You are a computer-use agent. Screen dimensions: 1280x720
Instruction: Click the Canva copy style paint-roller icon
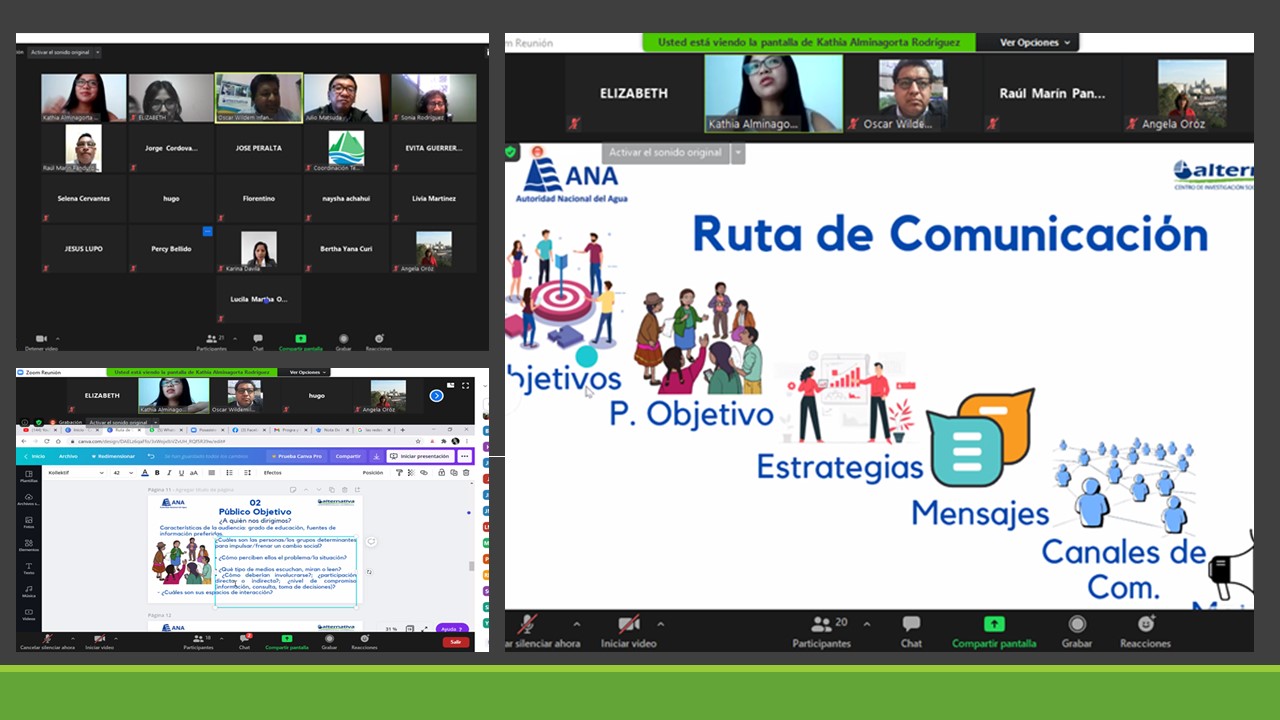click(399, 472)
